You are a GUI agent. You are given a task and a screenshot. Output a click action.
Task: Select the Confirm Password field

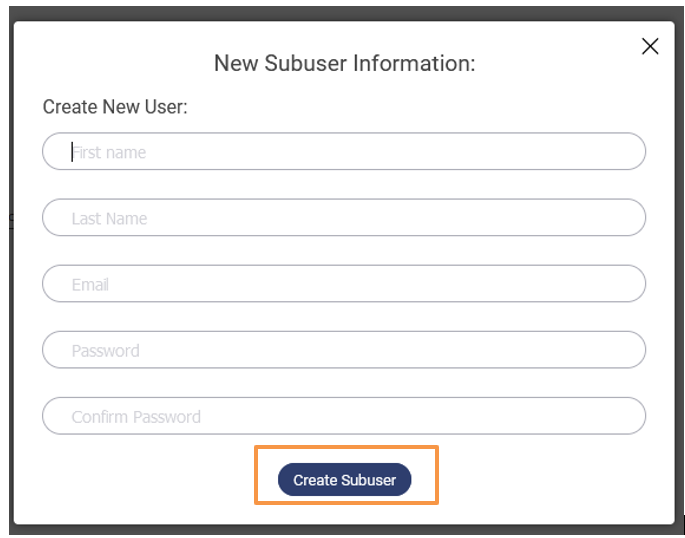344,416
